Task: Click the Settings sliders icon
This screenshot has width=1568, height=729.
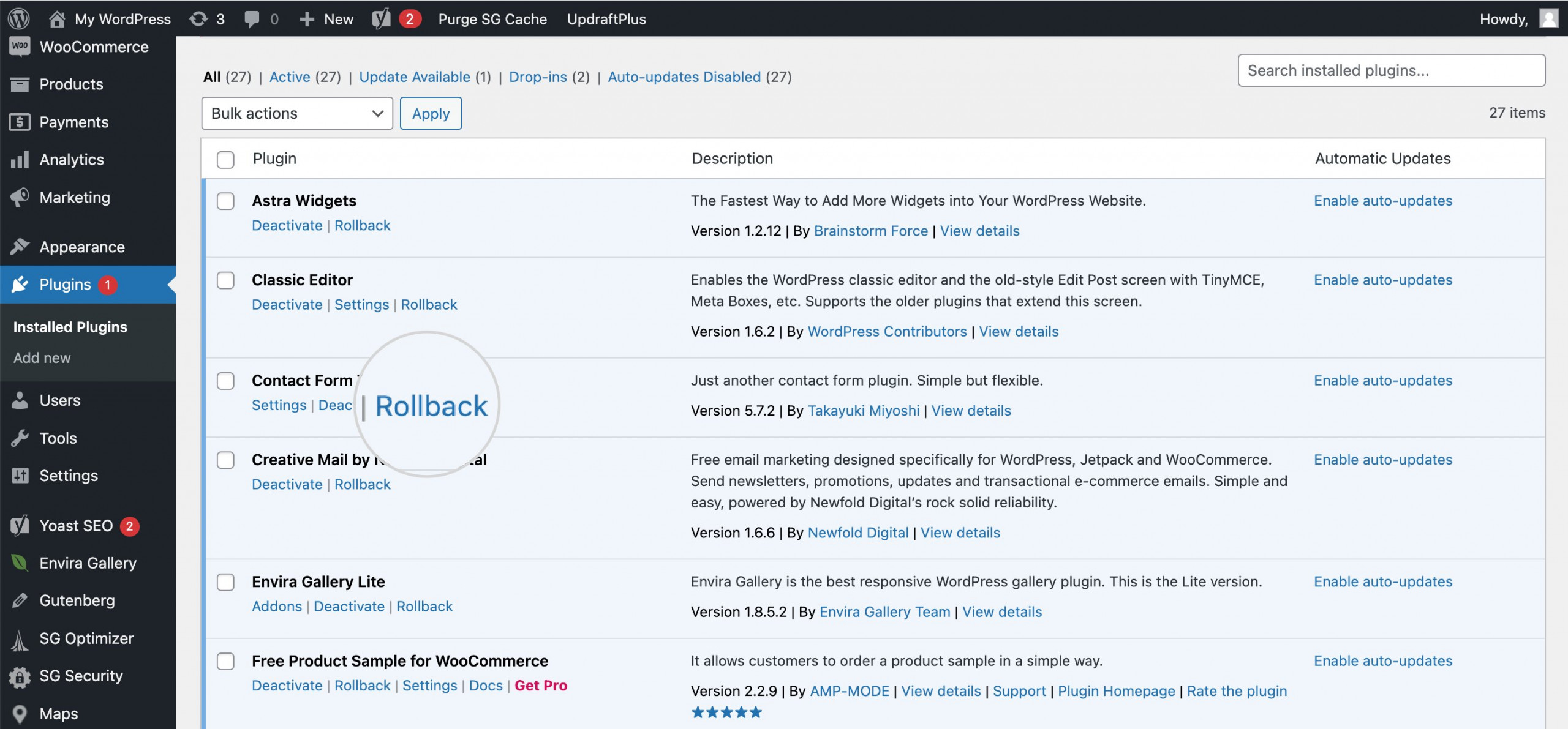Action: (20, 476)
